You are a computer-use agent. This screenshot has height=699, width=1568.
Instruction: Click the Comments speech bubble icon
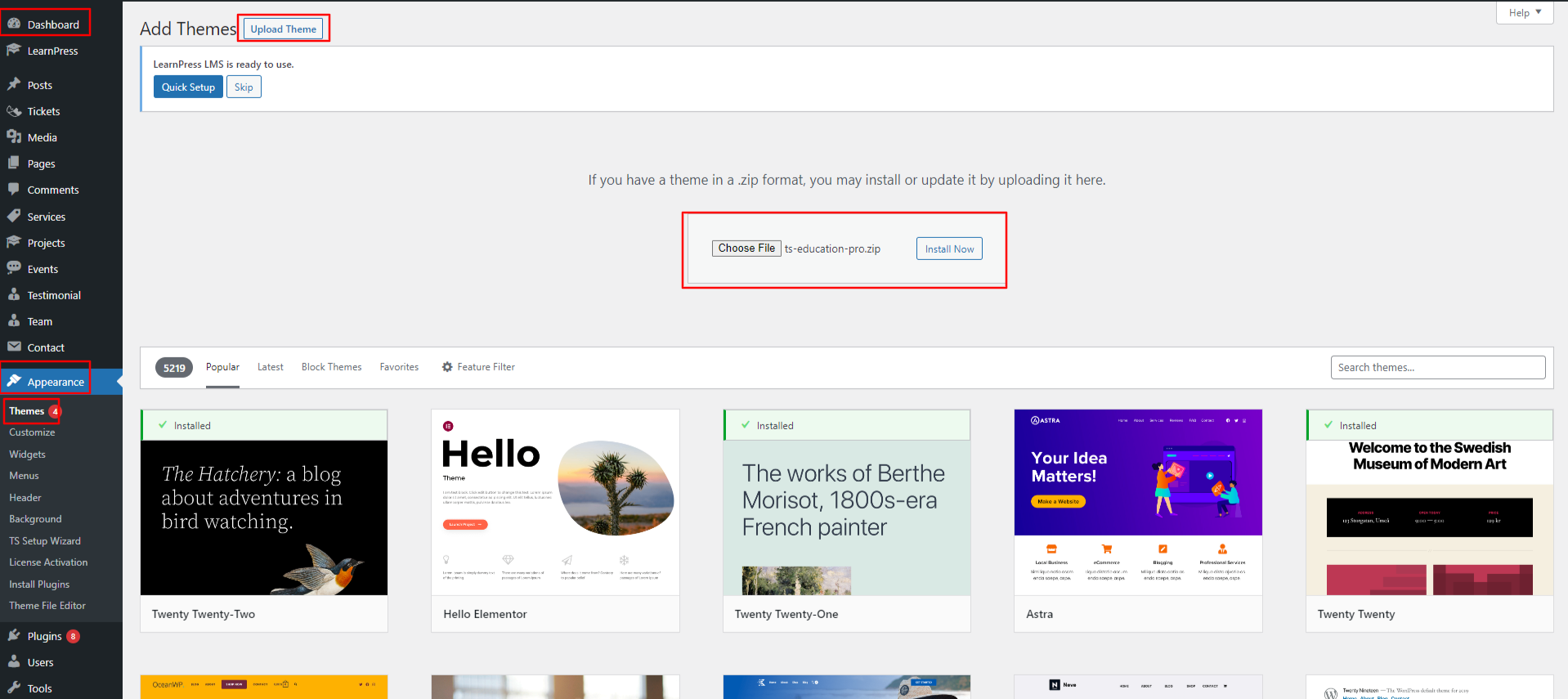click(x=14, y=189)
